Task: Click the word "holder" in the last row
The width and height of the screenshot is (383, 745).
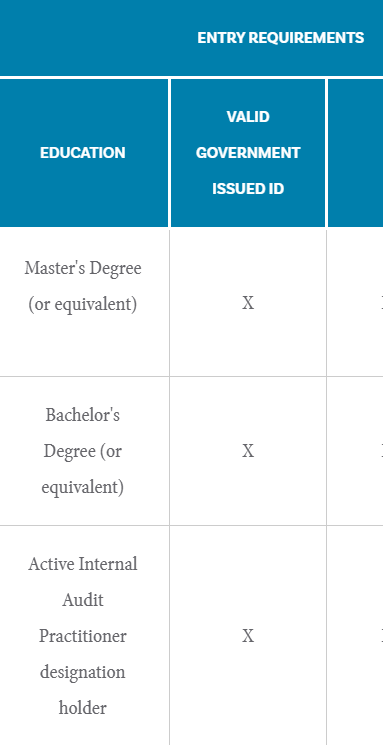Action: [x=83, y=708]
